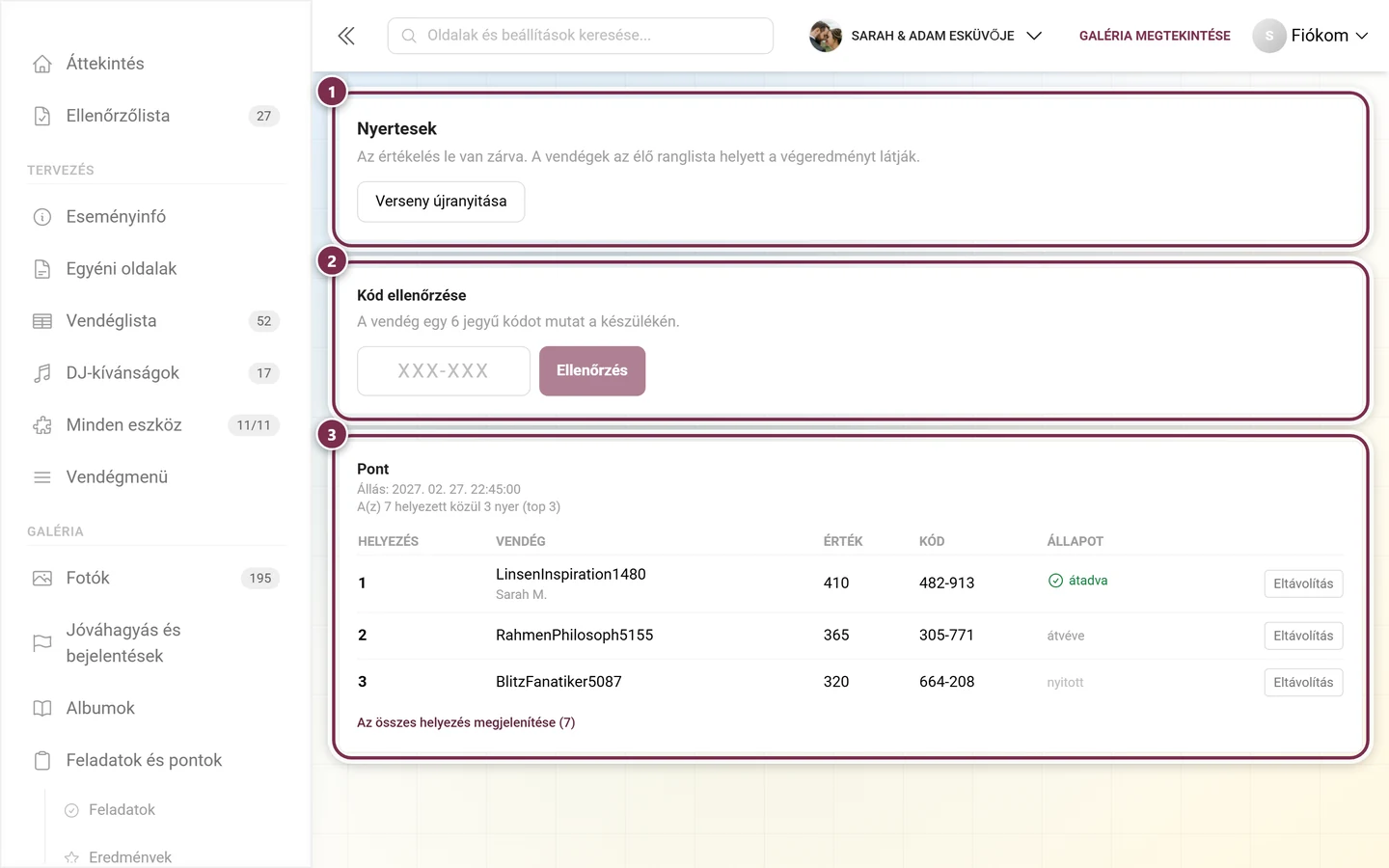Click the Minden eszköz badge 11/11
The height and width of the screenshot is (868, 1389).
click(x=254, y=425)
